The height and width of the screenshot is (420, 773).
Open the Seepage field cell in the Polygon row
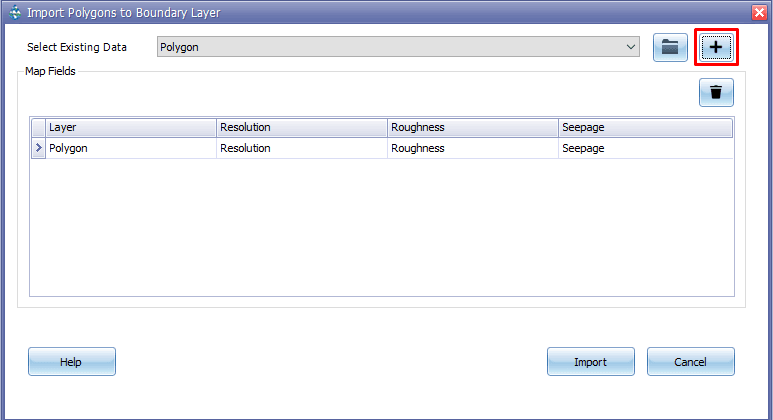[x=644, y=148]
